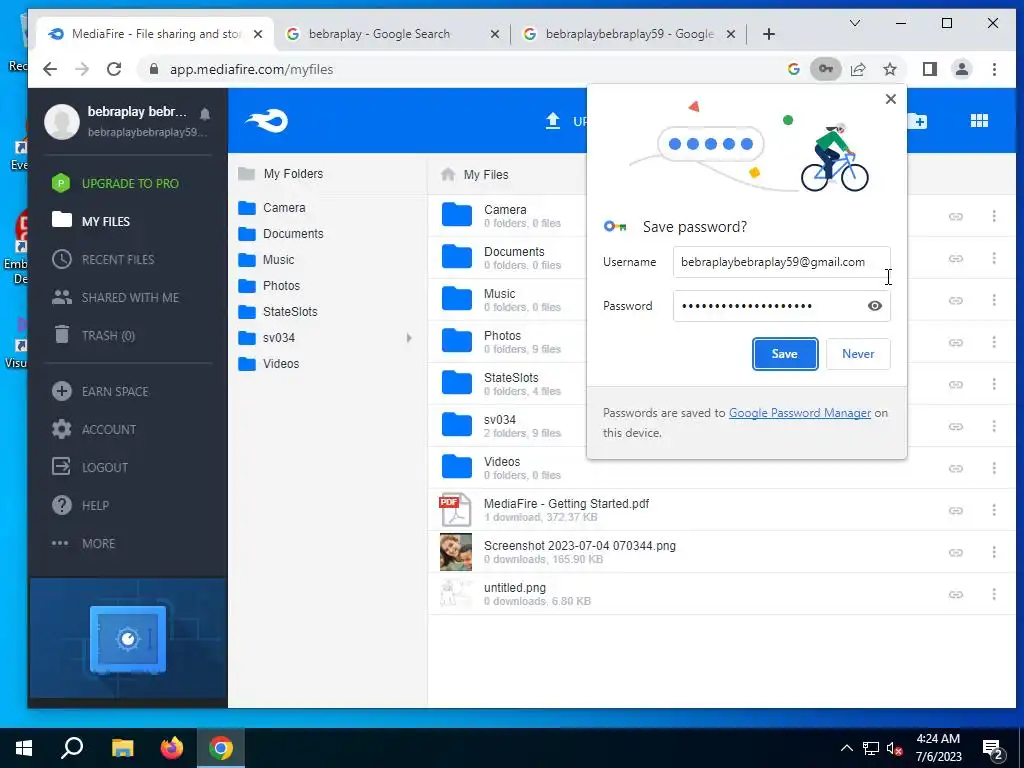Select the MediaFire tab
Screen dimensions: 1024x768
tap(154, 34)
